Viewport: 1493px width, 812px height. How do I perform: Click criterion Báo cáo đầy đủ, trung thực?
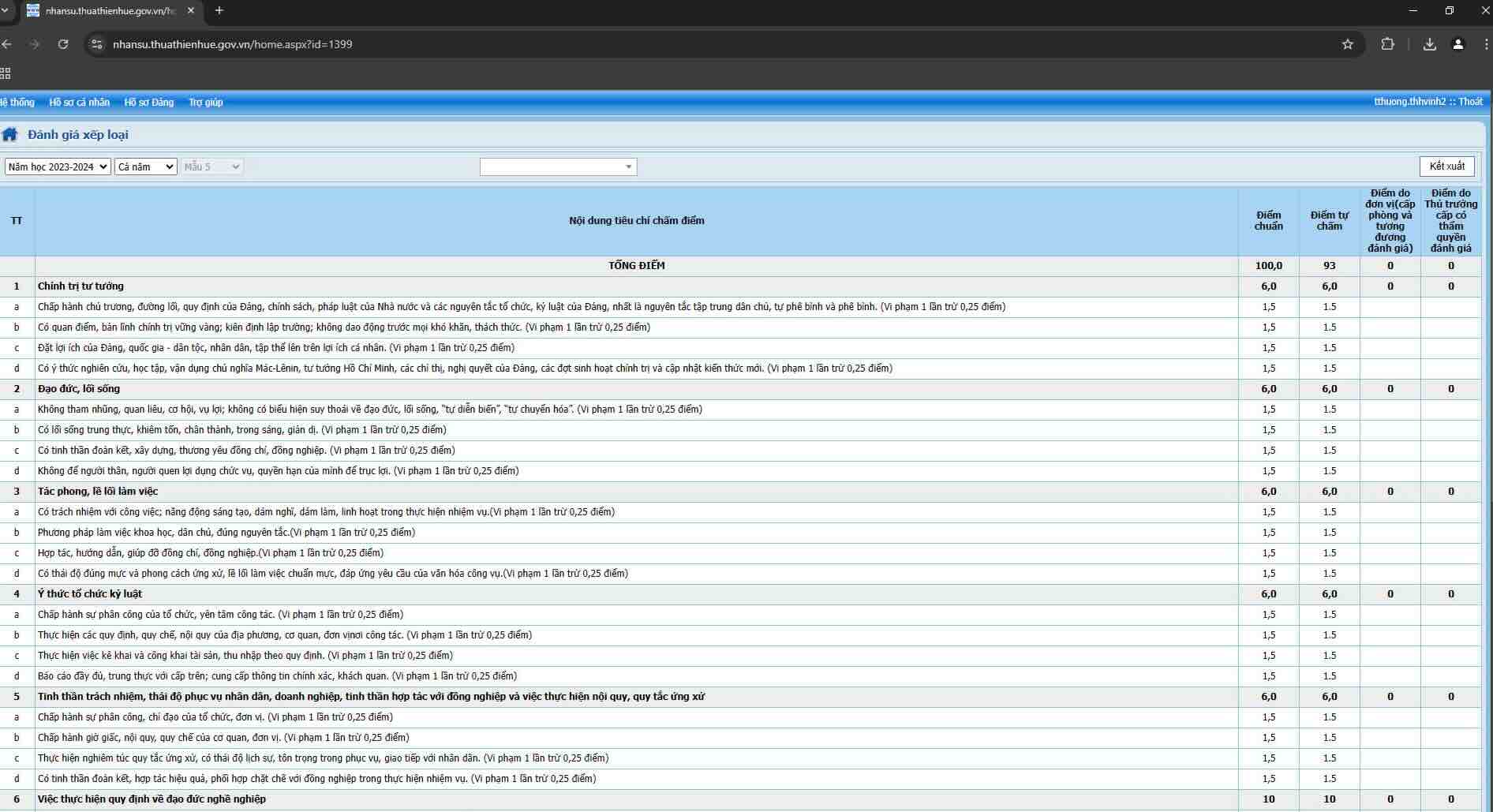(277, 675)
